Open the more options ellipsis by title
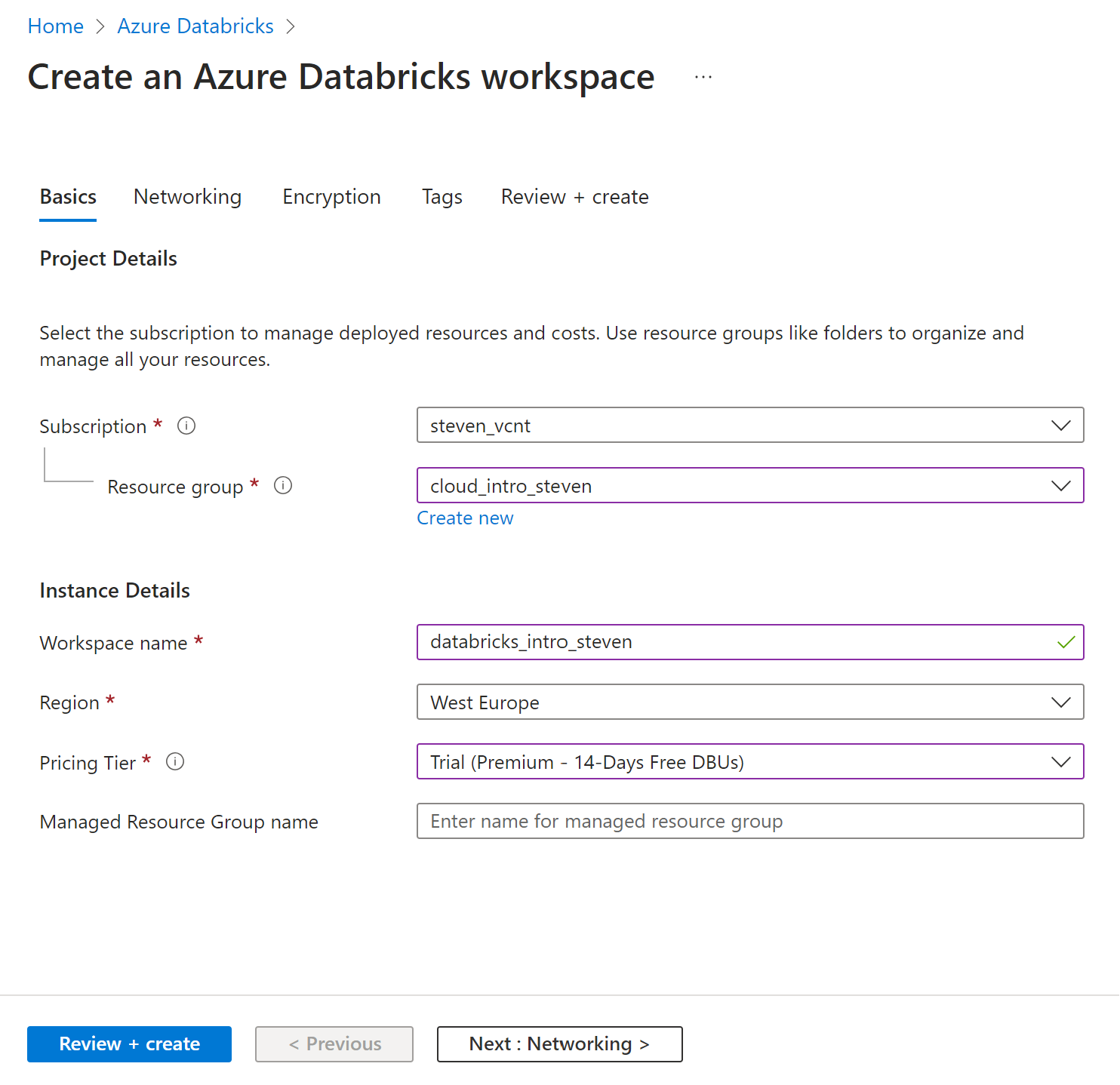The height and width of the screenshot is (1085, 1120). click(703, 77)
